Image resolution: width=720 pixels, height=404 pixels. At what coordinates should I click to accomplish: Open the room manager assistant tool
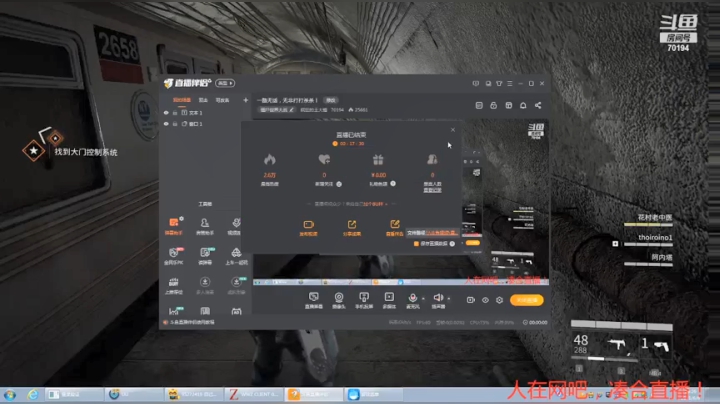pos(205,226)
